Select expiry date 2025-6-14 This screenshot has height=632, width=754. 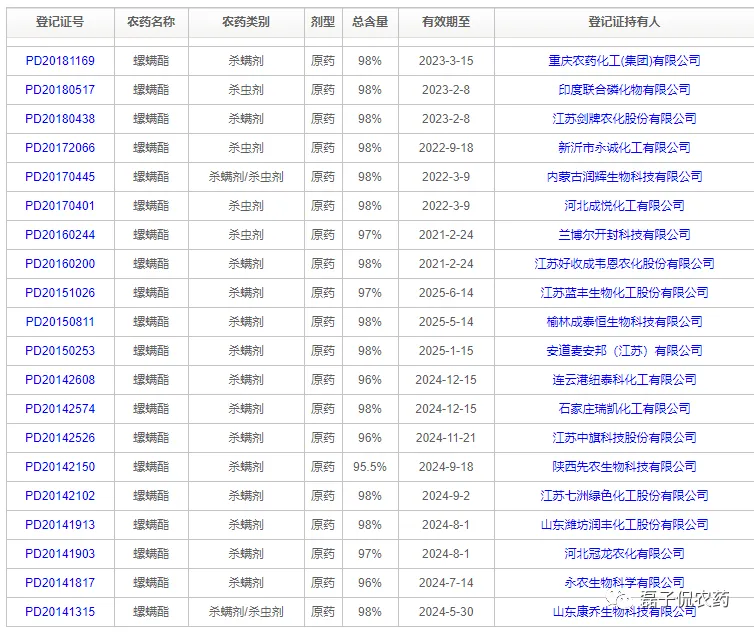coord(446,293)
